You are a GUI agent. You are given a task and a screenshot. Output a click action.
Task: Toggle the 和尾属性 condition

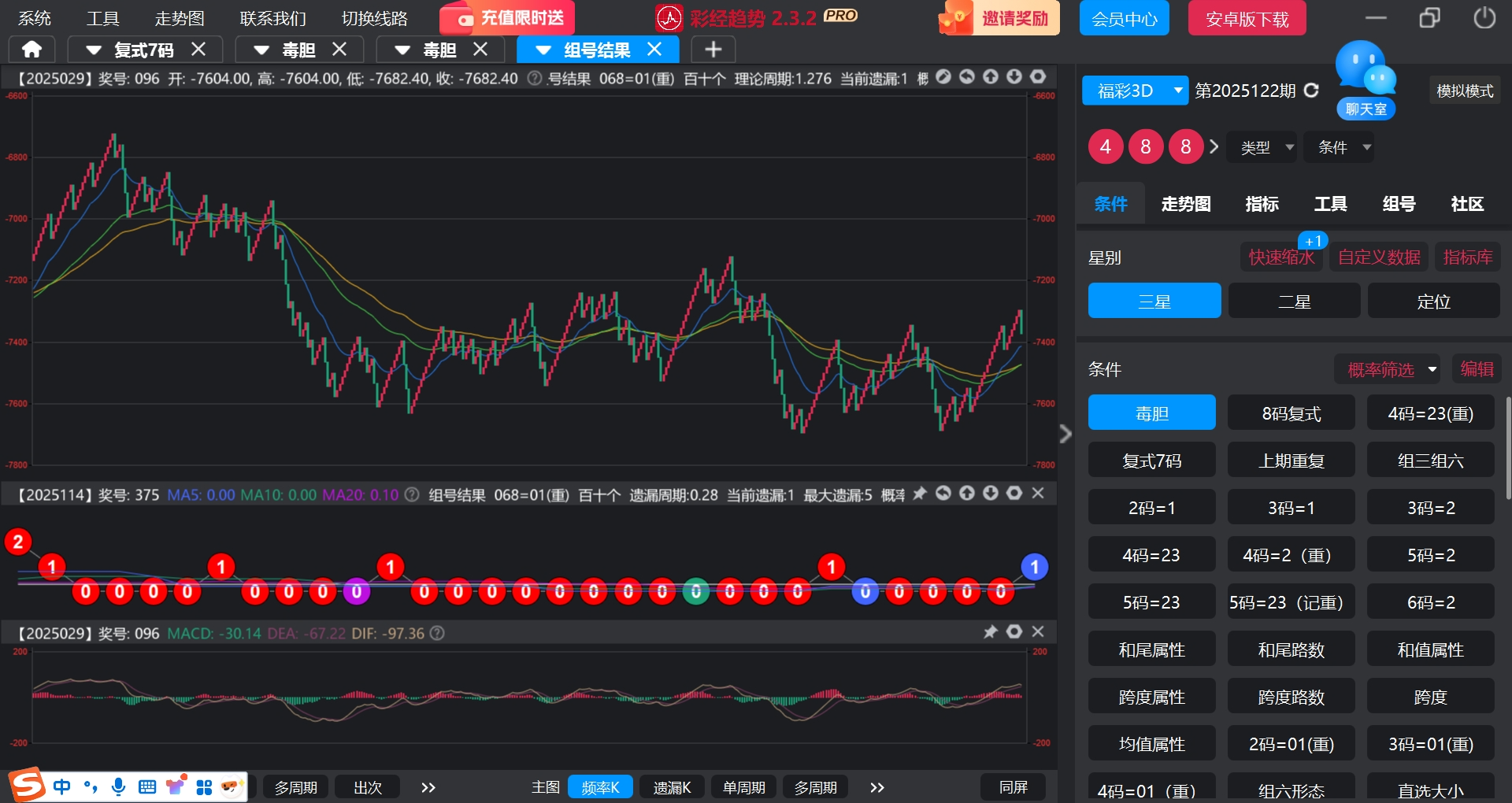pyautogui.click(x=1151, y=649)
